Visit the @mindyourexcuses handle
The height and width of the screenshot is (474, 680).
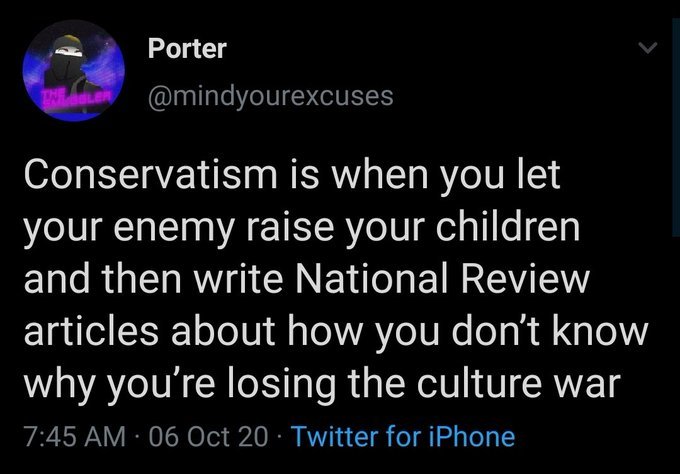(x=271, y=97)
